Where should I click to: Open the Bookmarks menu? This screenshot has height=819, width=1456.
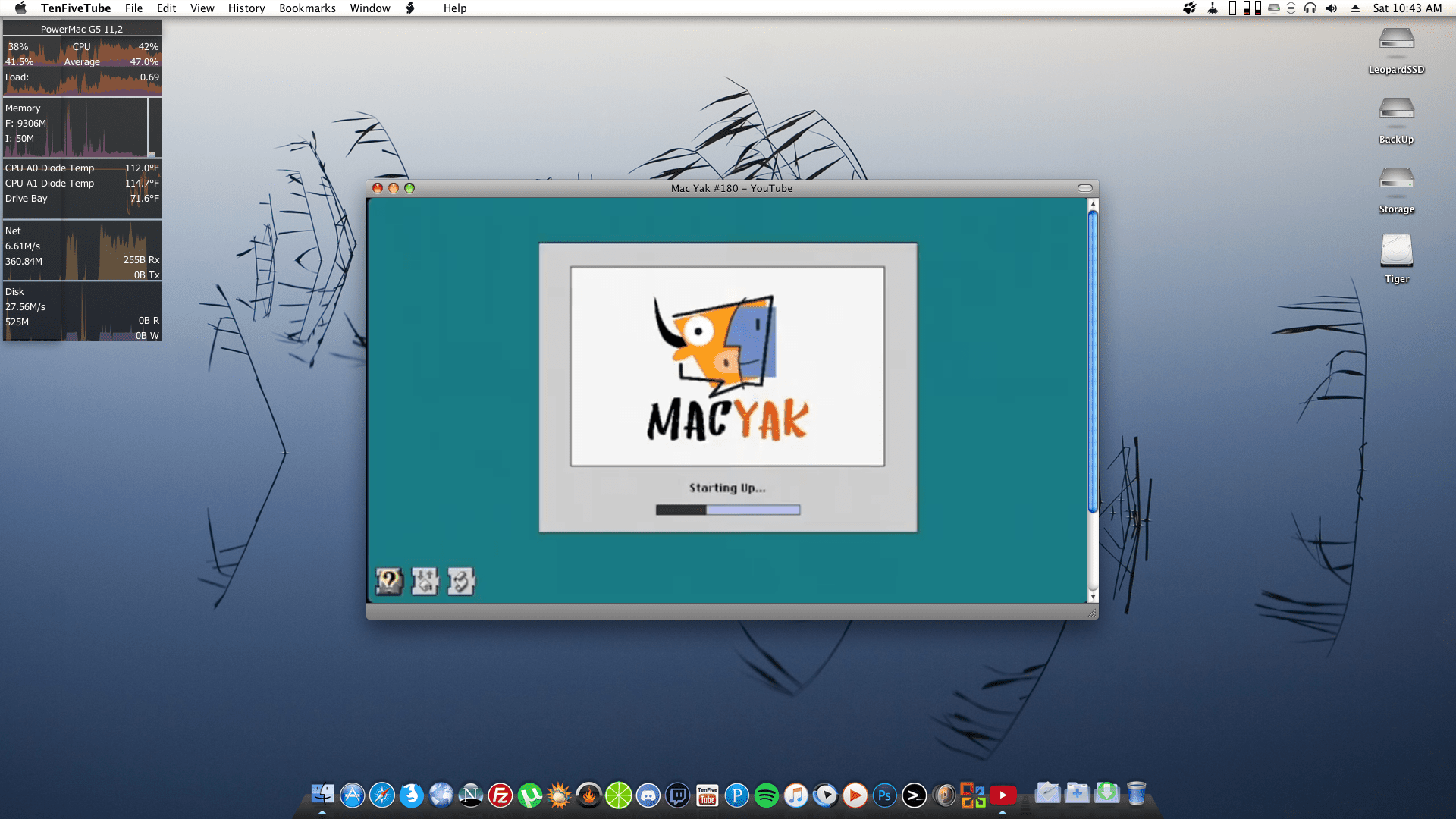pos(307,8)
